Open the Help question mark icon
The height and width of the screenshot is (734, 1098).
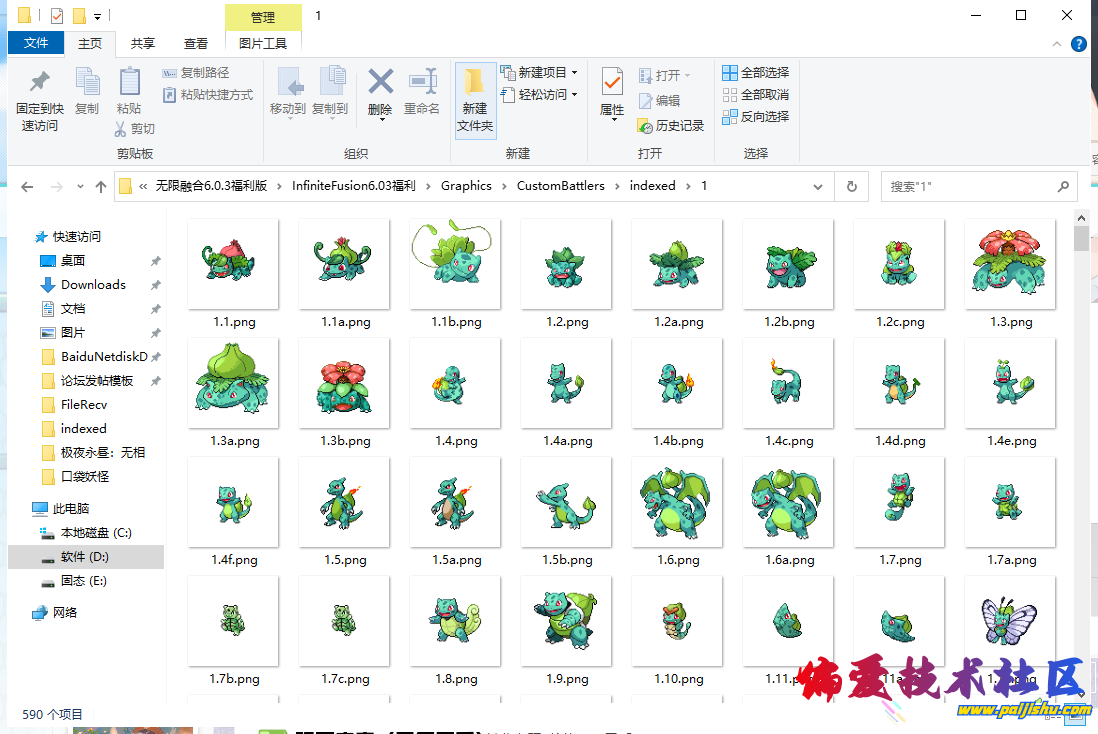coord(1079,44)
